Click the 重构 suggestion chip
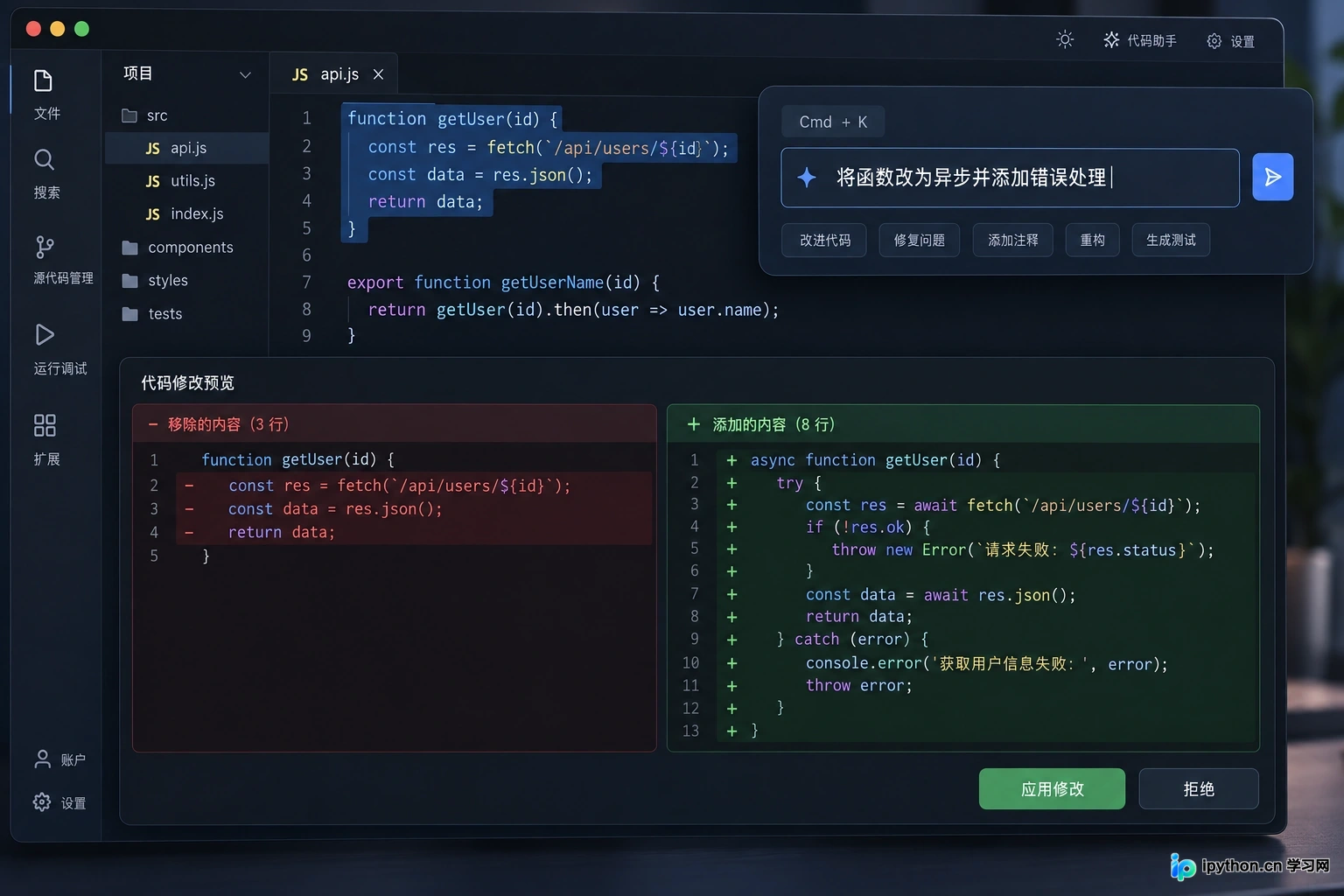This screenshot has height=896, width=1344. point(1093,240)
